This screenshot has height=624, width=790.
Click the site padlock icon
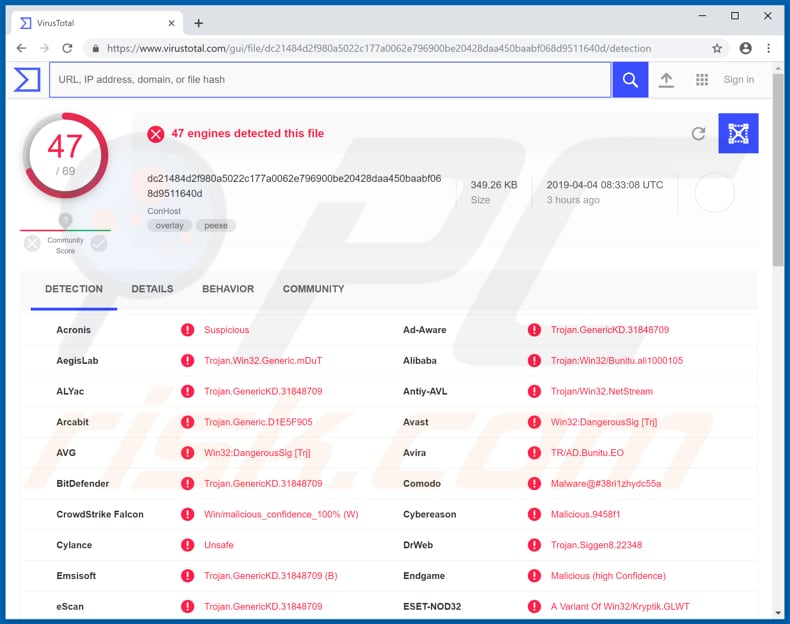95,48
